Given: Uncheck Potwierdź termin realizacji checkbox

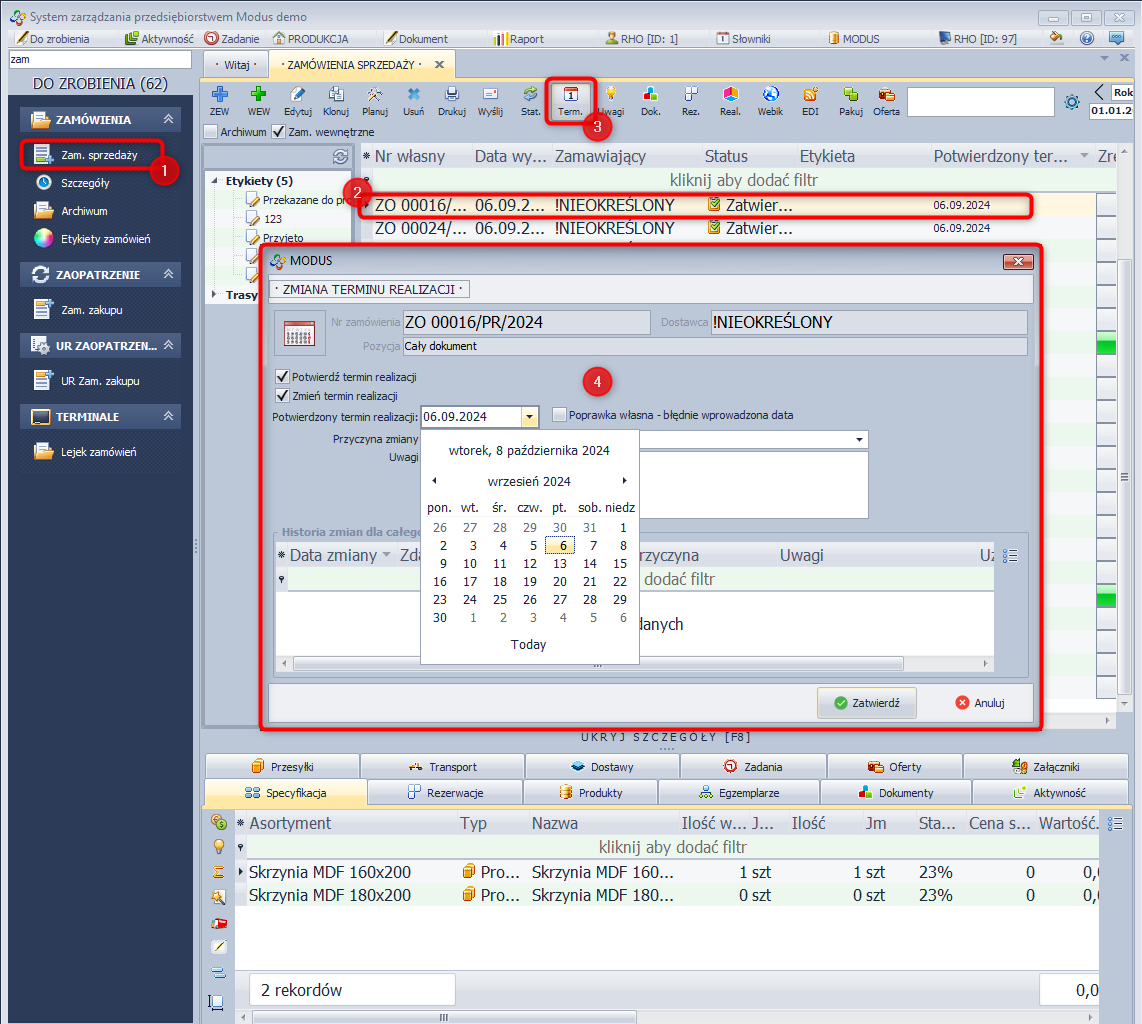Looking at the screenshot, I should (x=283, y=377).
